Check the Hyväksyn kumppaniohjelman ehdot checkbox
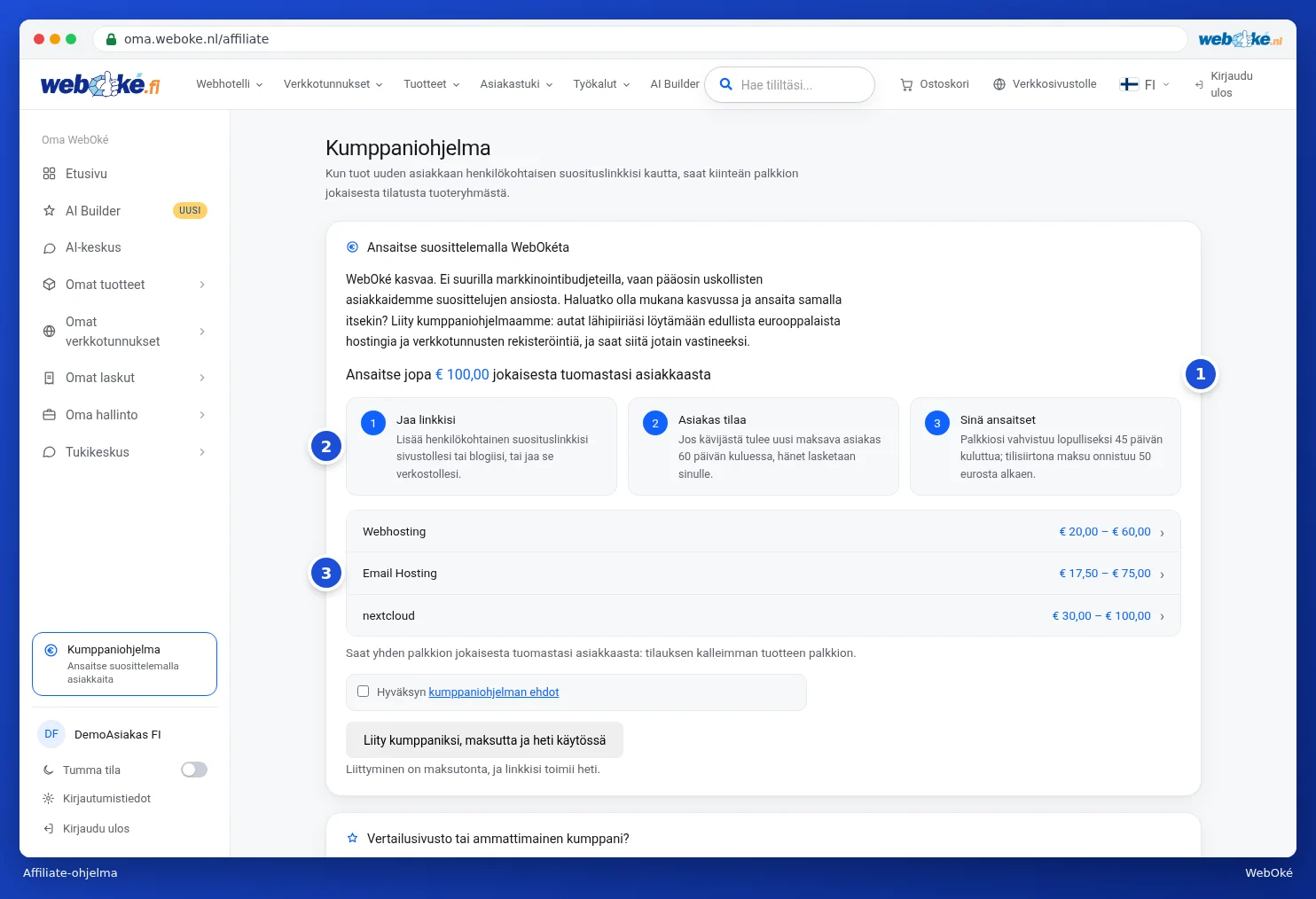Viewport: 1316px width, 899px height. [363, 692]
